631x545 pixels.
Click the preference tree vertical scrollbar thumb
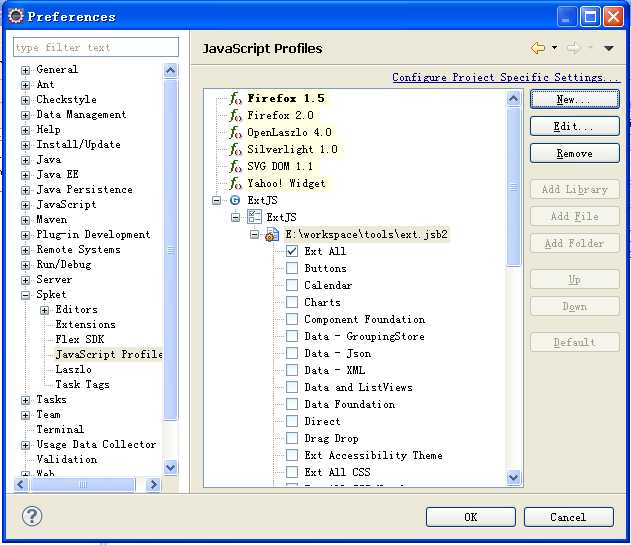coord(170,250)
